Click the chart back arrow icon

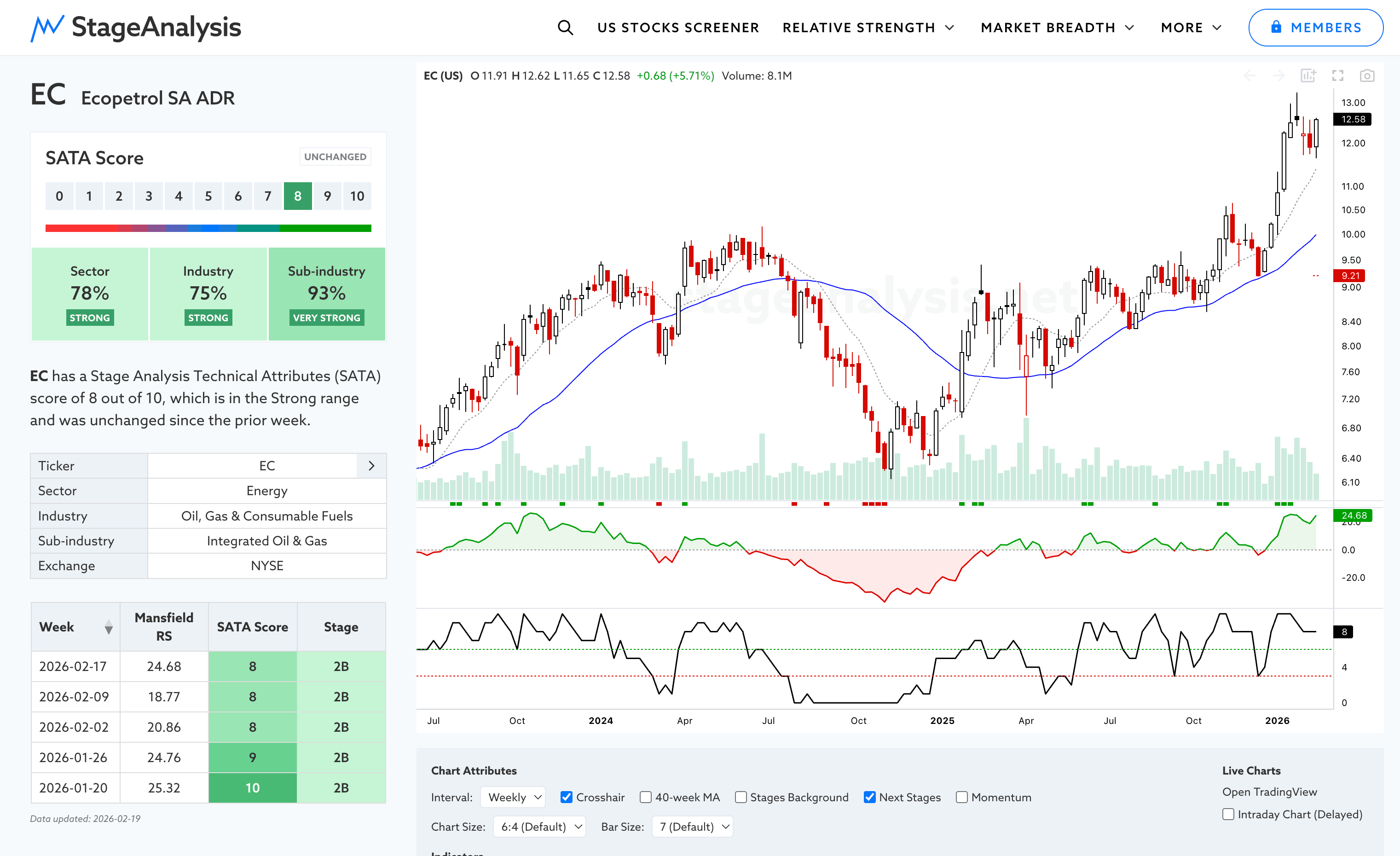click(1250, 75)
